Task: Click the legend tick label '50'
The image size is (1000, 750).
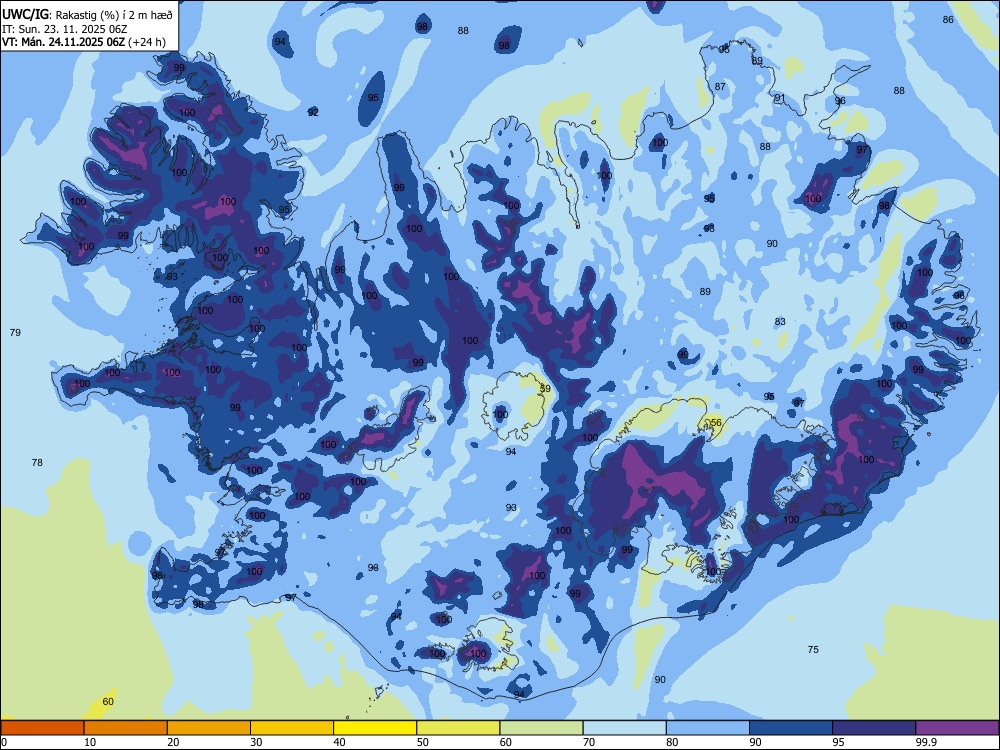Action: 423,742
